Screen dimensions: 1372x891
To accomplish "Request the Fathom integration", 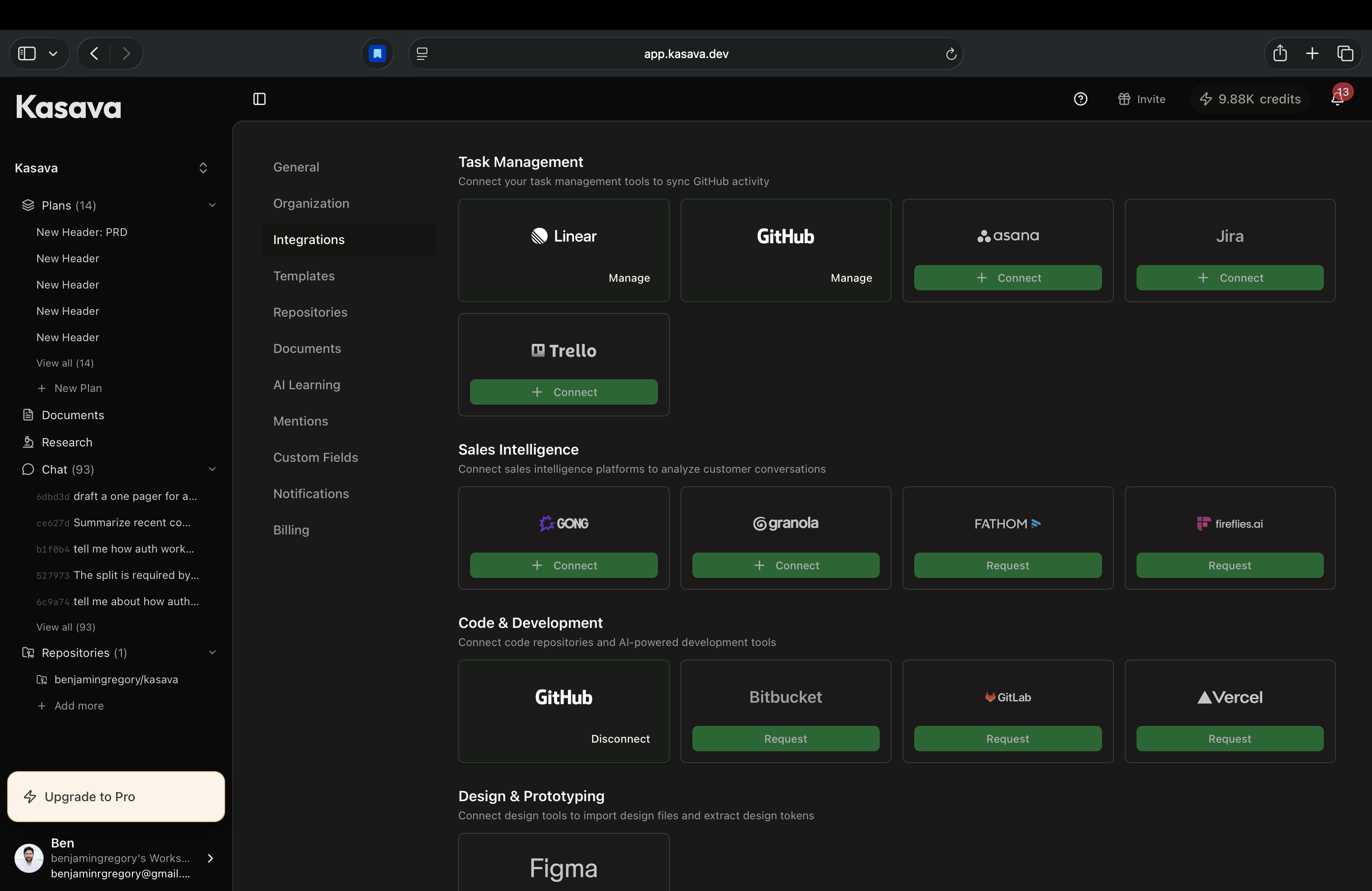I will (x=1007, y=565).
